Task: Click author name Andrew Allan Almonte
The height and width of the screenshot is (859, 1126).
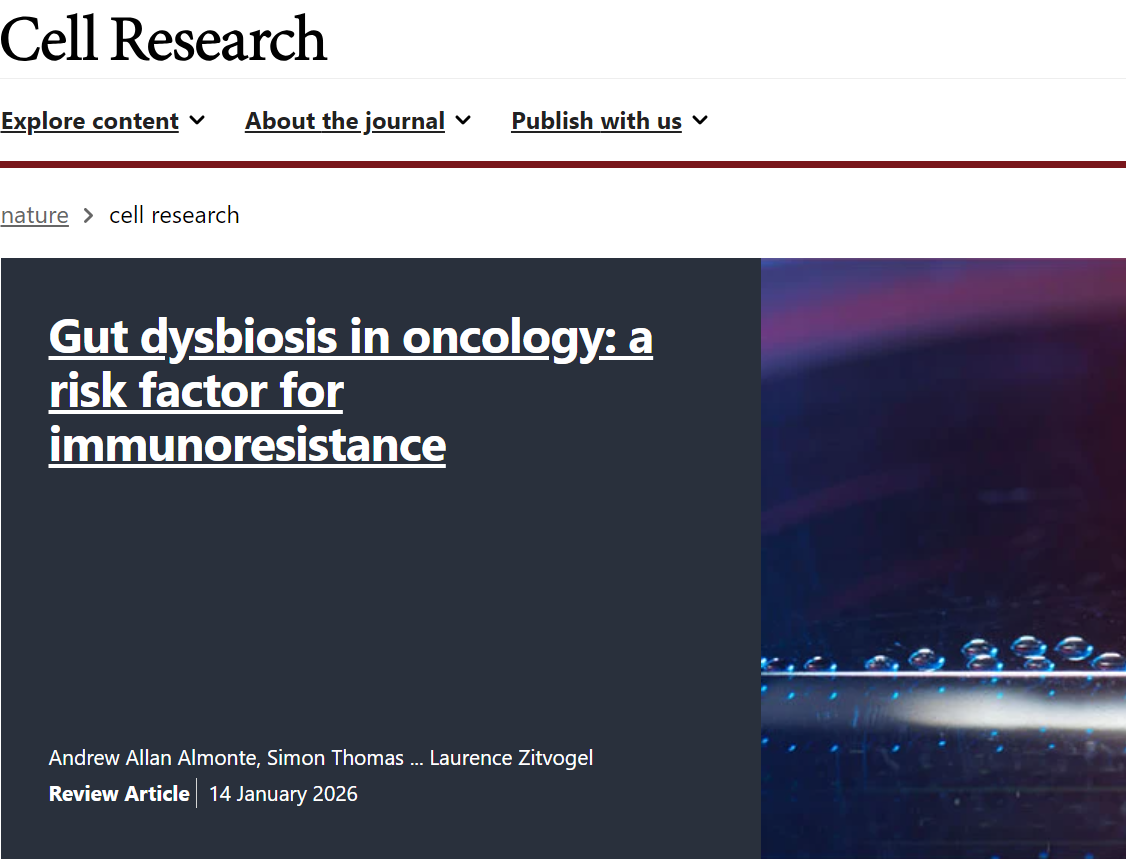Action: [155, 758]
